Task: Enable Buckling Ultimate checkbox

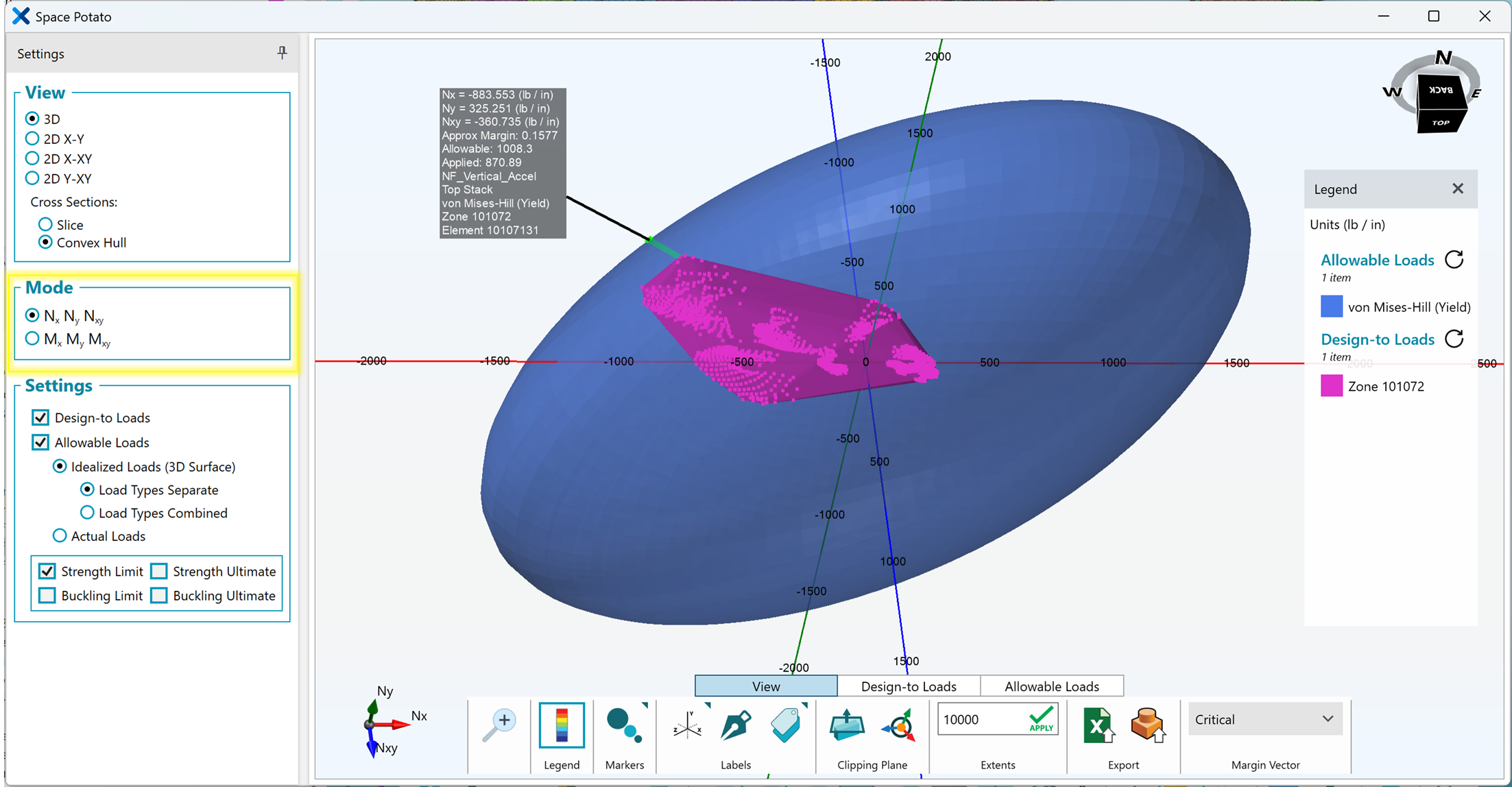Action: click(x=159, y=595)
